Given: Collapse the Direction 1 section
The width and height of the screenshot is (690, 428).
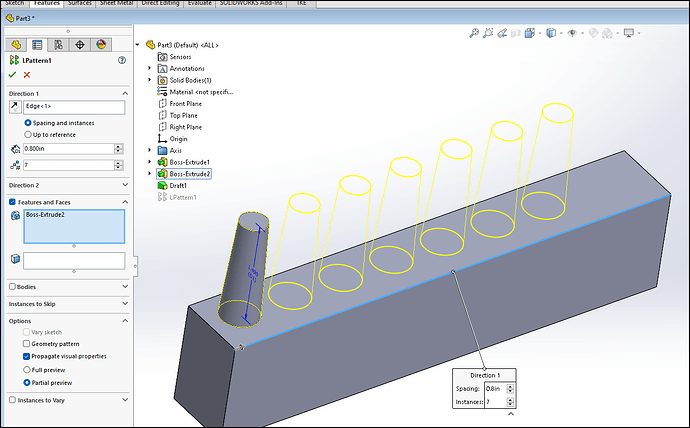Looking at the screenshot, I should pyautogui.click(x=125, y=93).
